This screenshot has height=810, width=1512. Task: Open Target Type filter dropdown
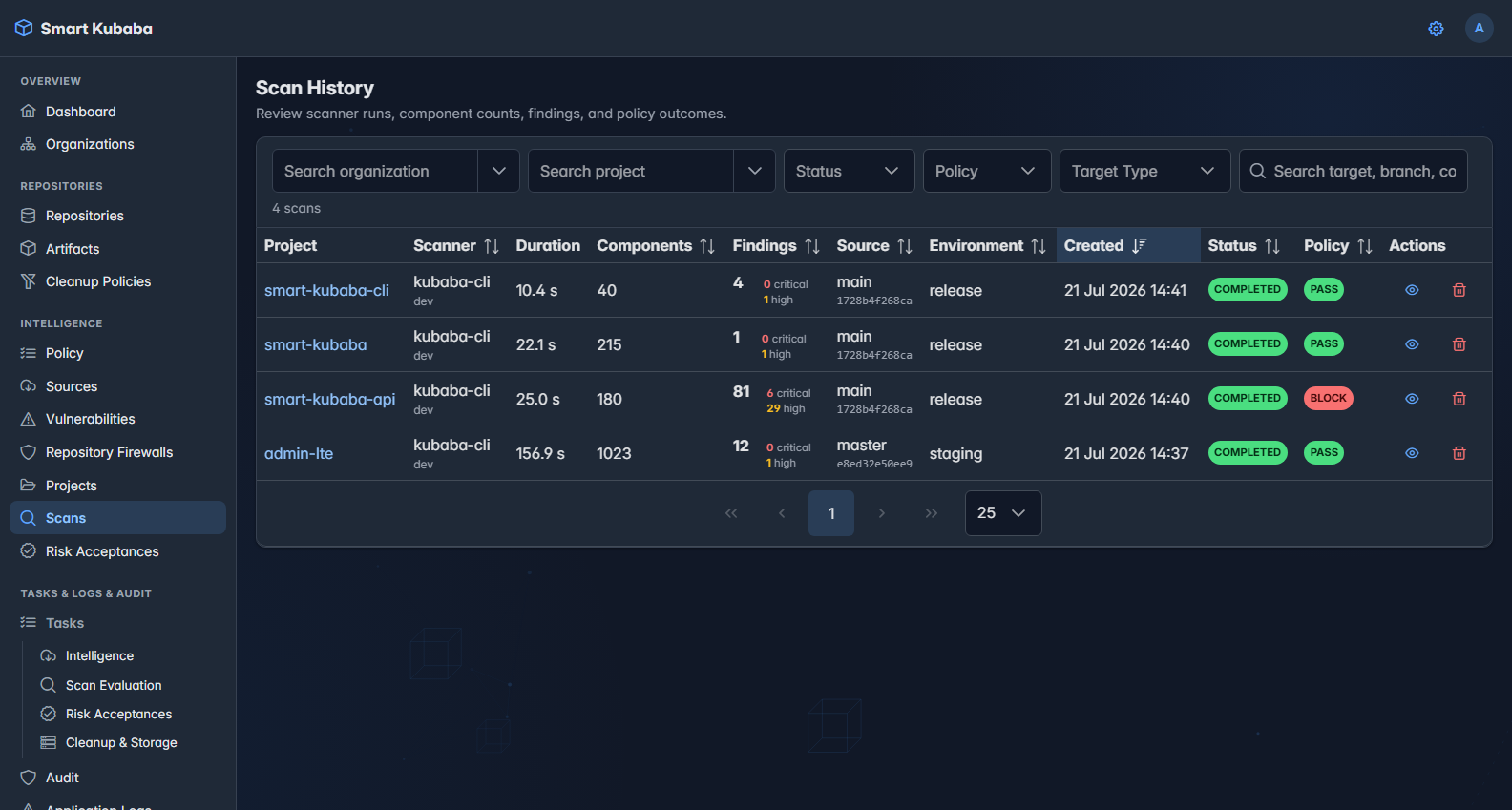(x=1144, y=171)
